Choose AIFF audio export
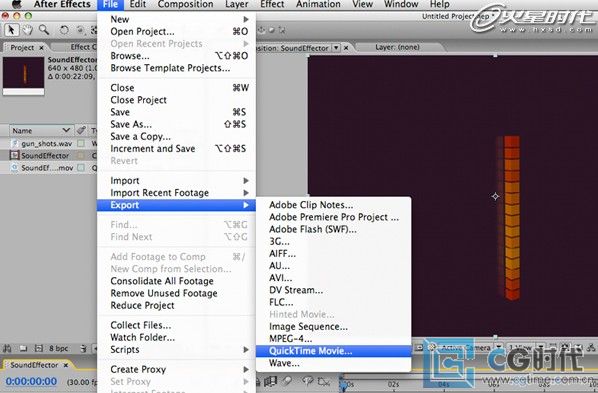 (334, 254)
